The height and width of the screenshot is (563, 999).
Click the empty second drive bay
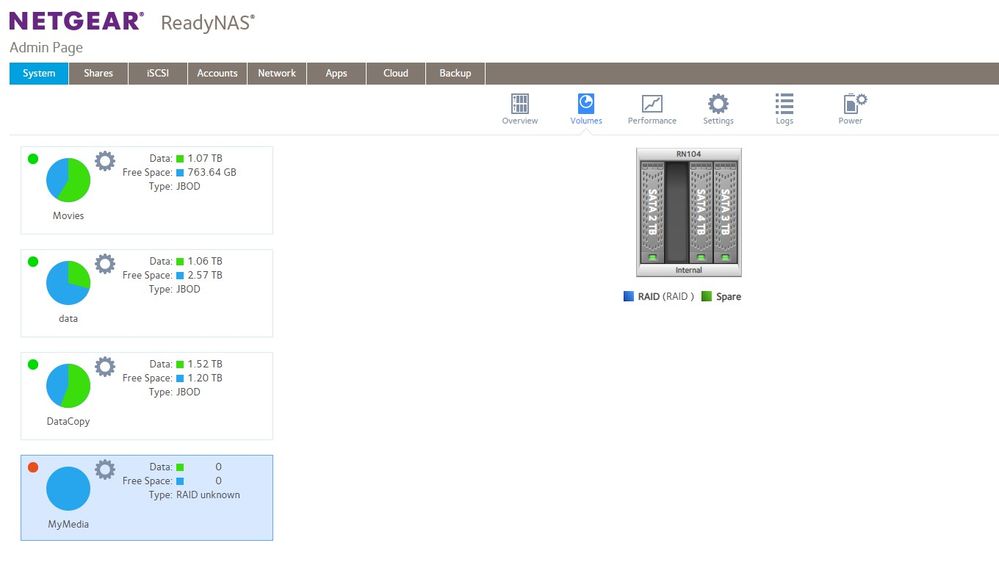(677, 212)
